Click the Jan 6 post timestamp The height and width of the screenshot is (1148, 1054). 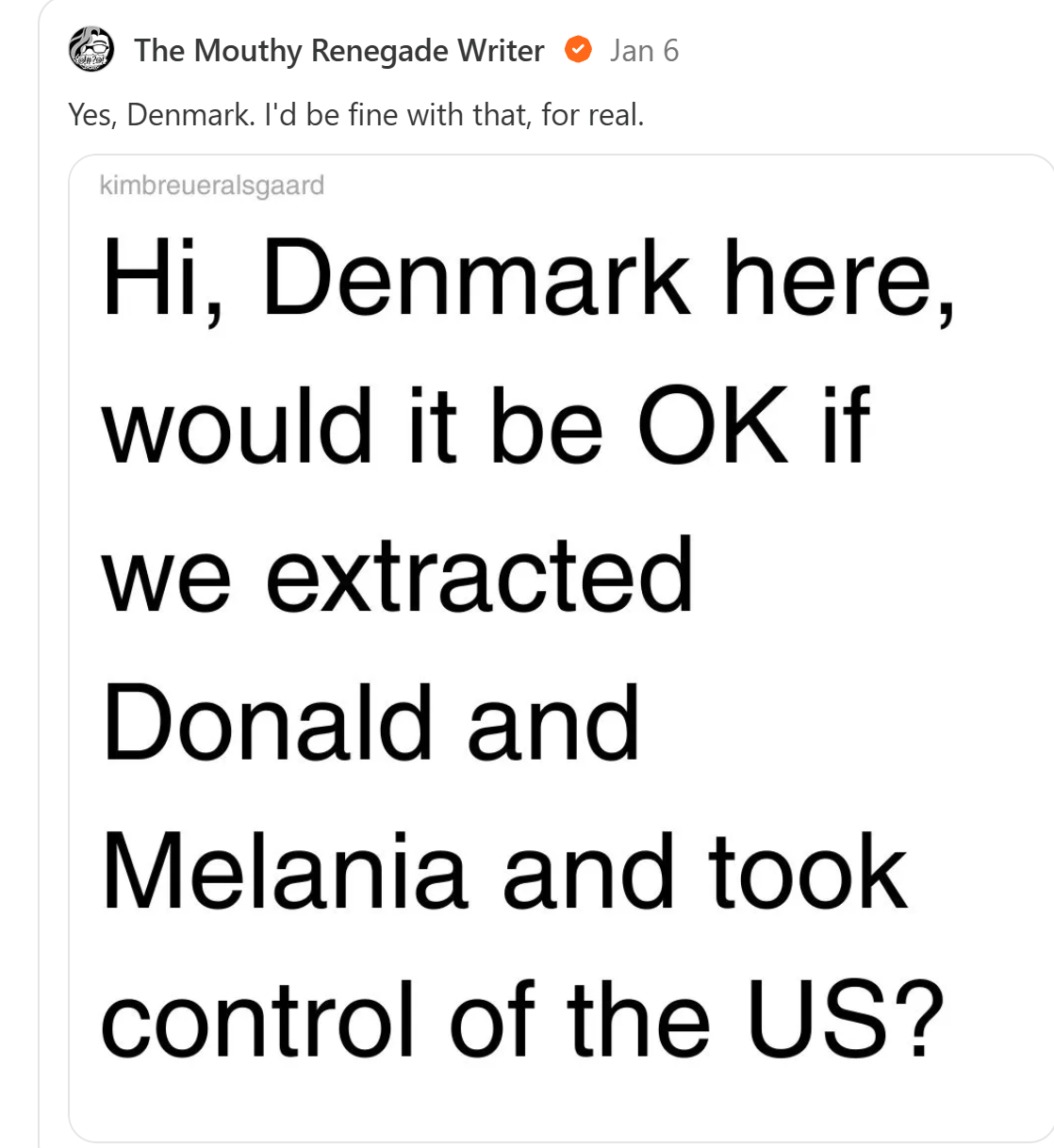point(644,50)
